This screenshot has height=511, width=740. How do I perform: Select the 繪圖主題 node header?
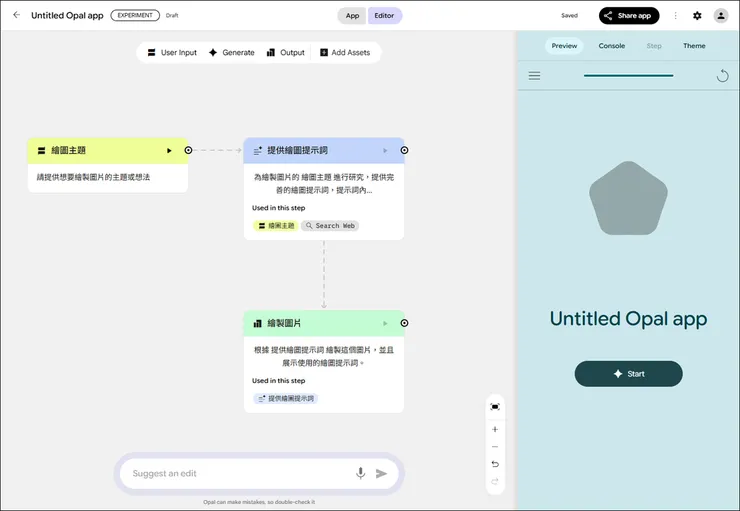[108, 151]
